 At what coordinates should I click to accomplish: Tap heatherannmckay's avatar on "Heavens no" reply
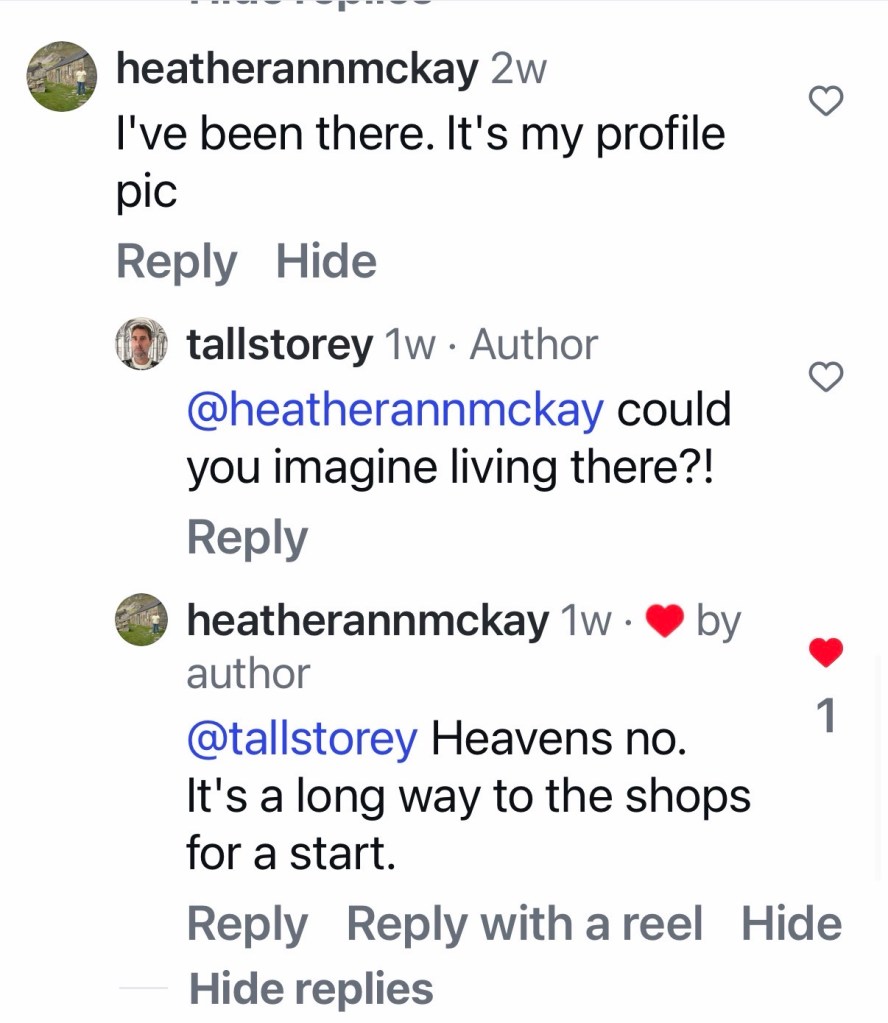pyautogui.click(x=142, y=620)
